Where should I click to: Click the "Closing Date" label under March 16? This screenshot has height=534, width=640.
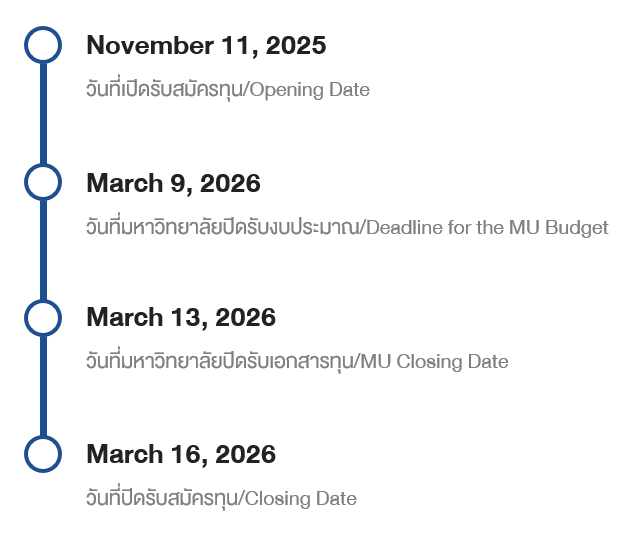[x=300, y=498]
